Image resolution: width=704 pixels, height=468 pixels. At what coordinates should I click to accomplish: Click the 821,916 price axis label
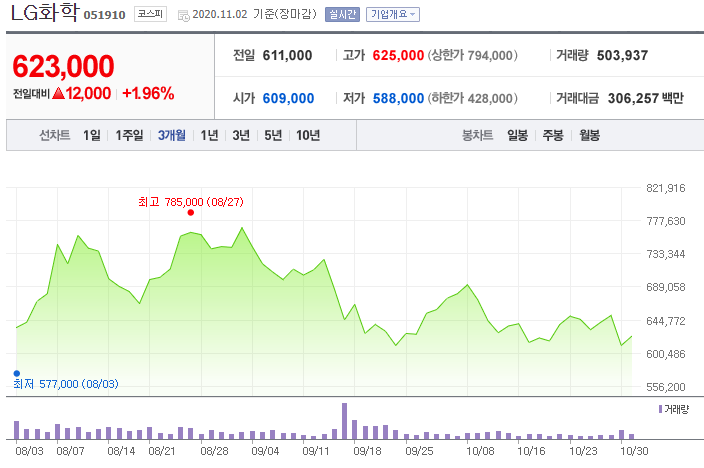[666, 188]
